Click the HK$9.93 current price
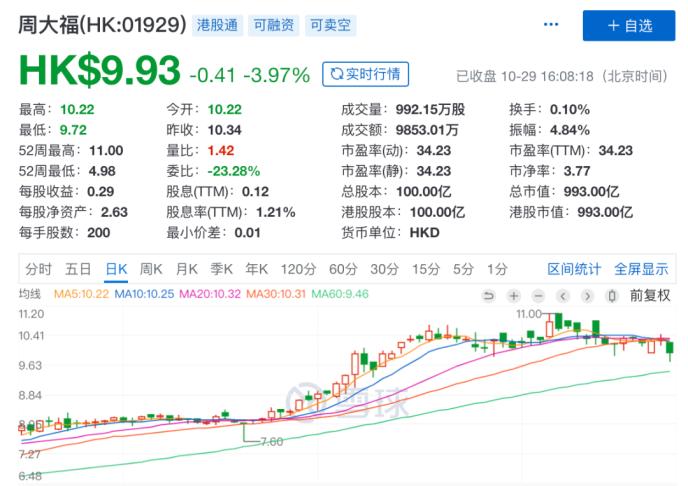This screenshot has width=688, height=486. click(100, 70)
